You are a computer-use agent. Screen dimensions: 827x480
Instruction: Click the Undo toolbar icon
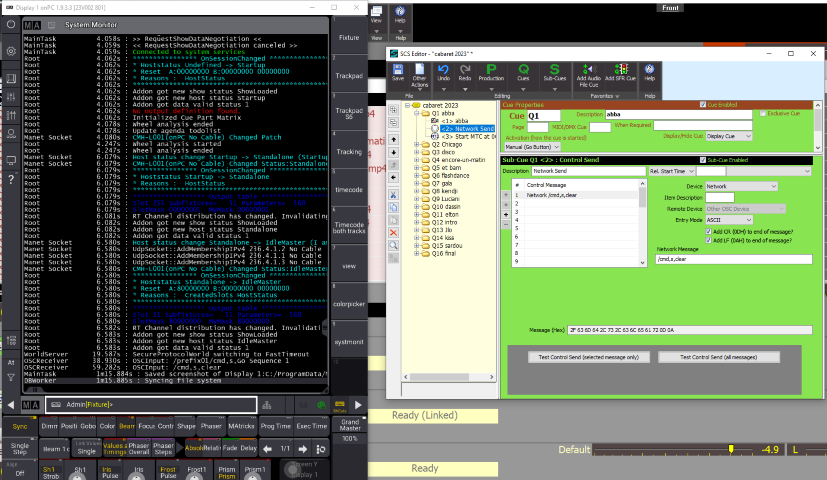(441, 71)
